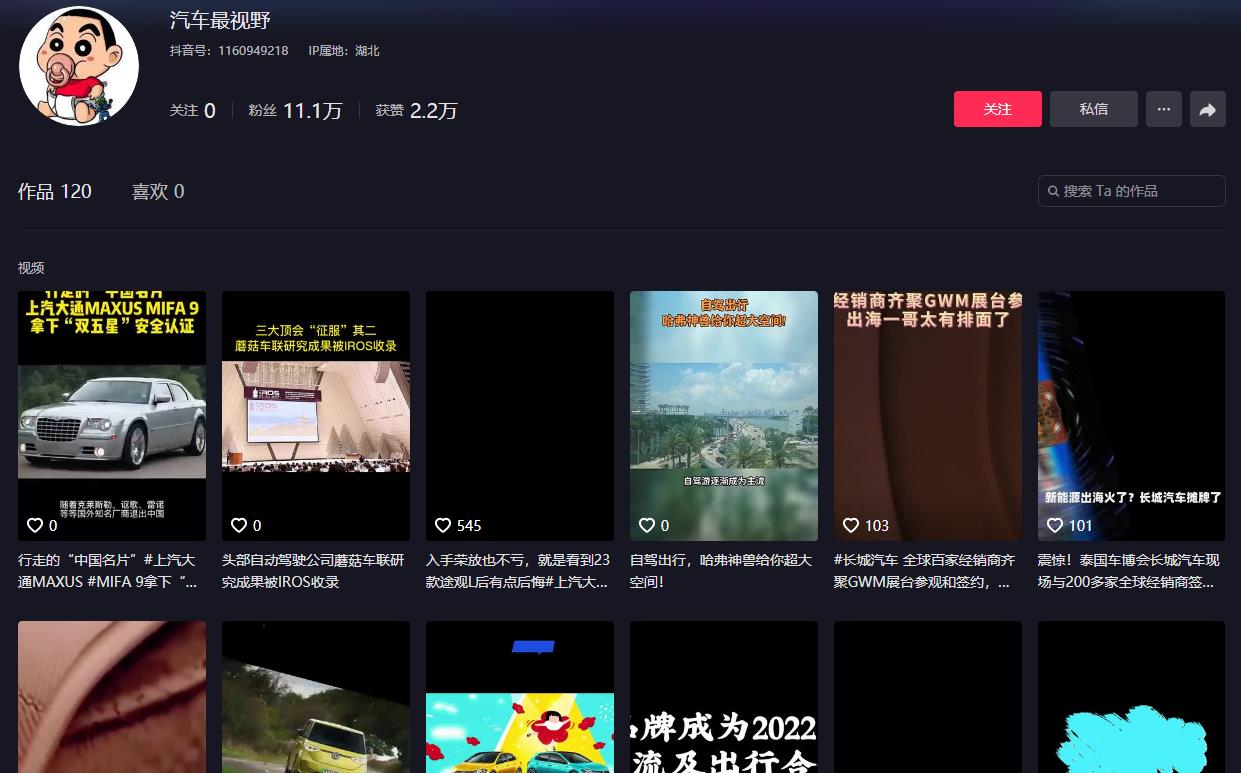Click the 获赞 2.2万 likes count
Image resolution: width=1241 pixels, height=773 pixels.
417,110
